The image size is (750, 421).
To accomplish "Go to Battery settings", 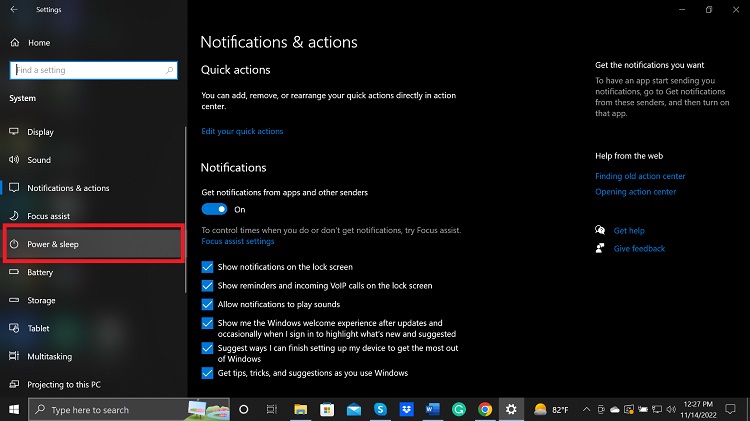I will [40, 272].
